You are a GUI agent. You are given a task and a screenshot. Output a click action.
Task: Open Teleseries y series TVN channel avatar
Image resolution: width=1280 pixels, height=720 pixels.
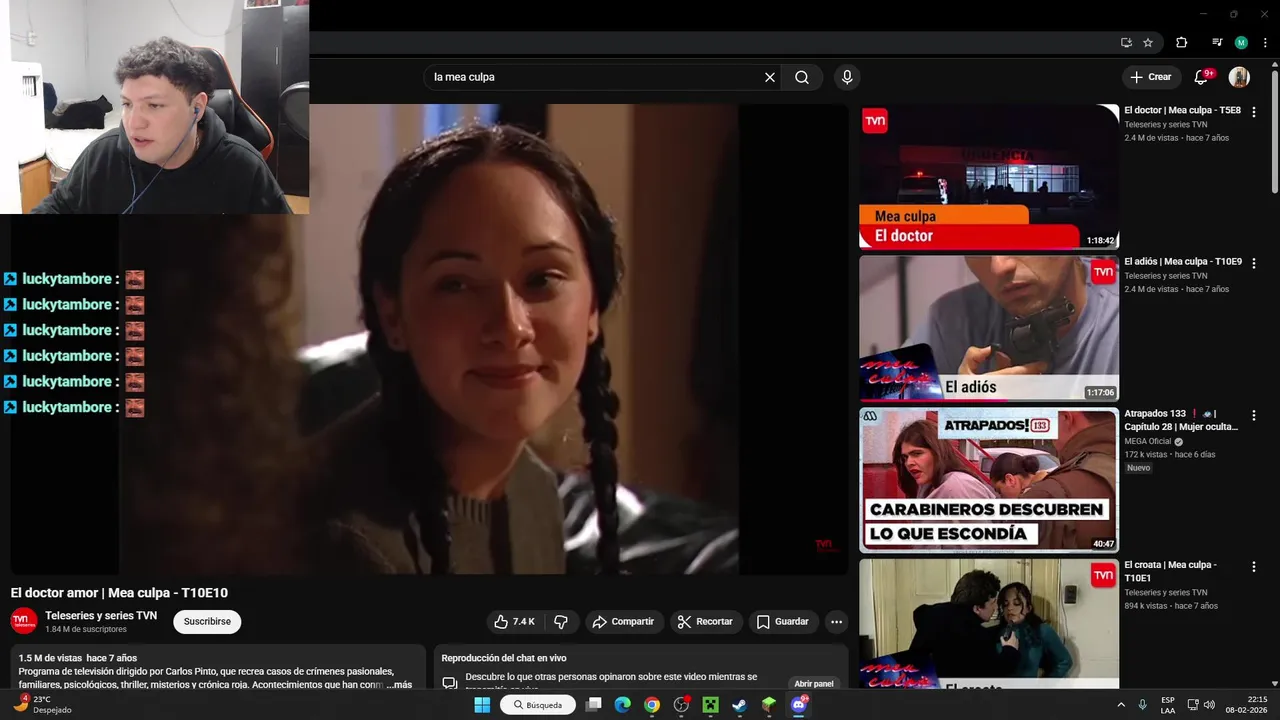click(24, 621)
